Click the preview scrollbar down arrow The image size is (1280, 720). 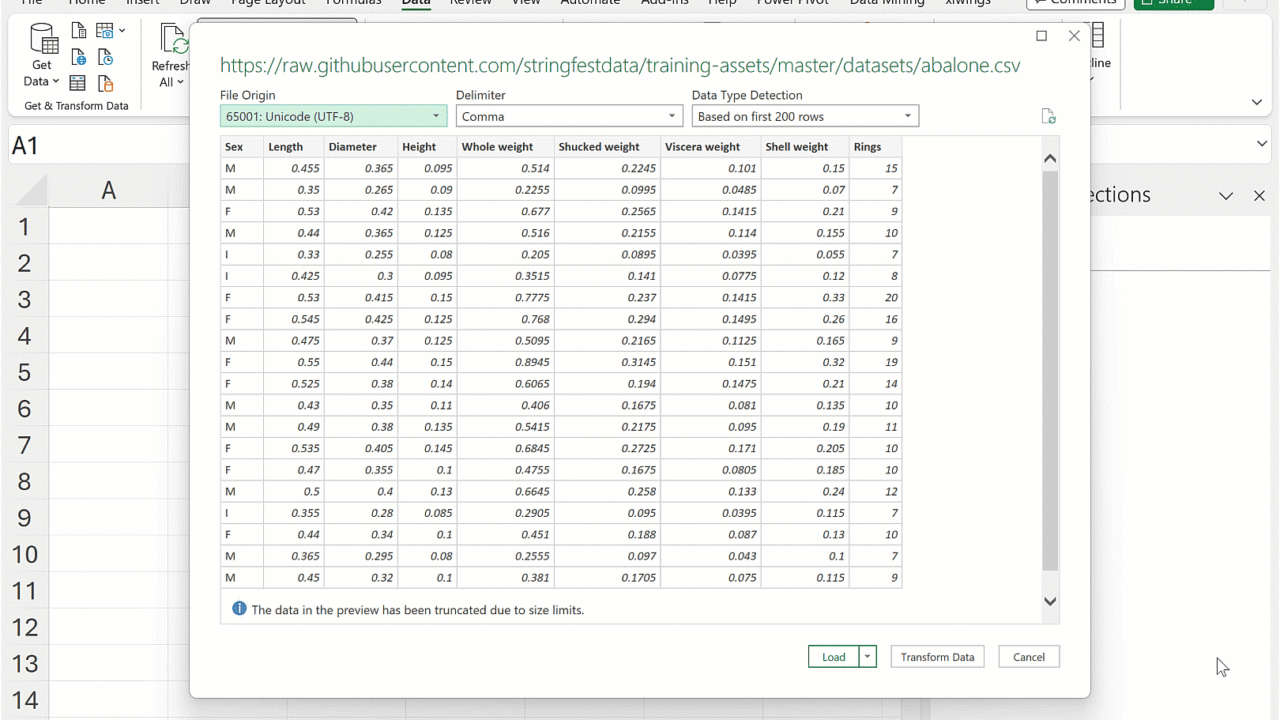pos(1050,601)
